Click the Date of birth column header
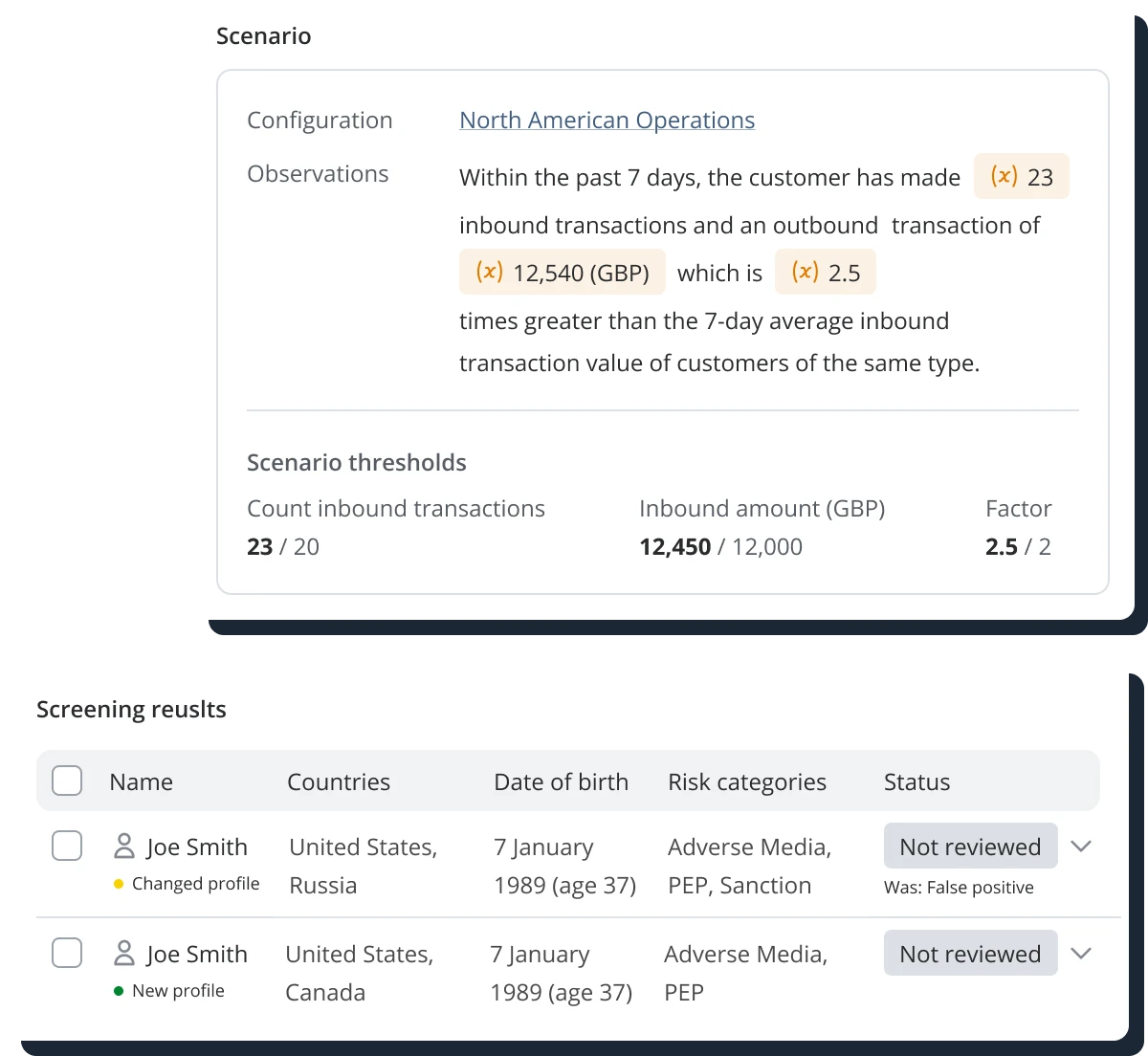1148x1056 pixels. (561, 782)
